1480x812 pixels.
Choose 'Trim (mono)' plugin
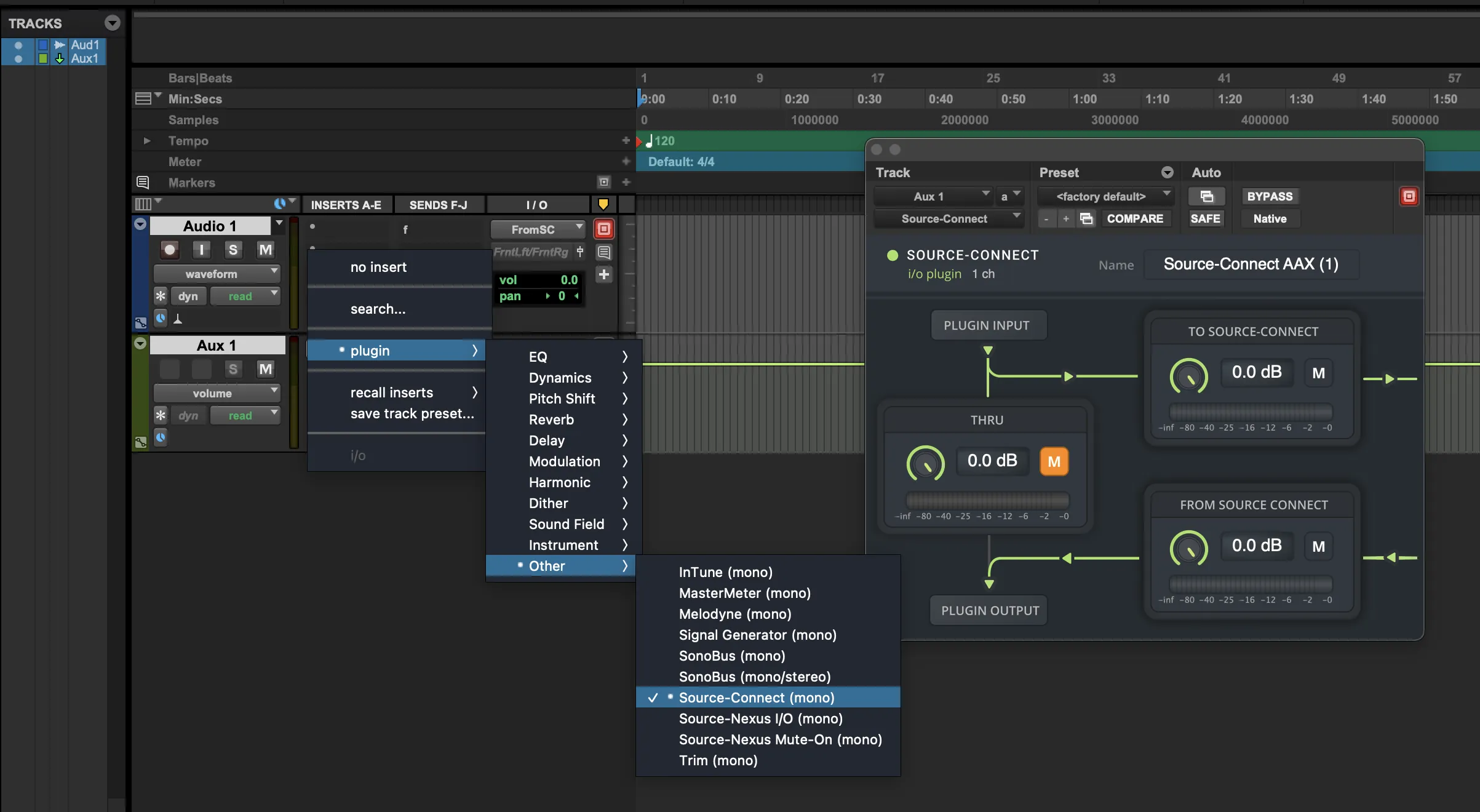click(768, 760)
